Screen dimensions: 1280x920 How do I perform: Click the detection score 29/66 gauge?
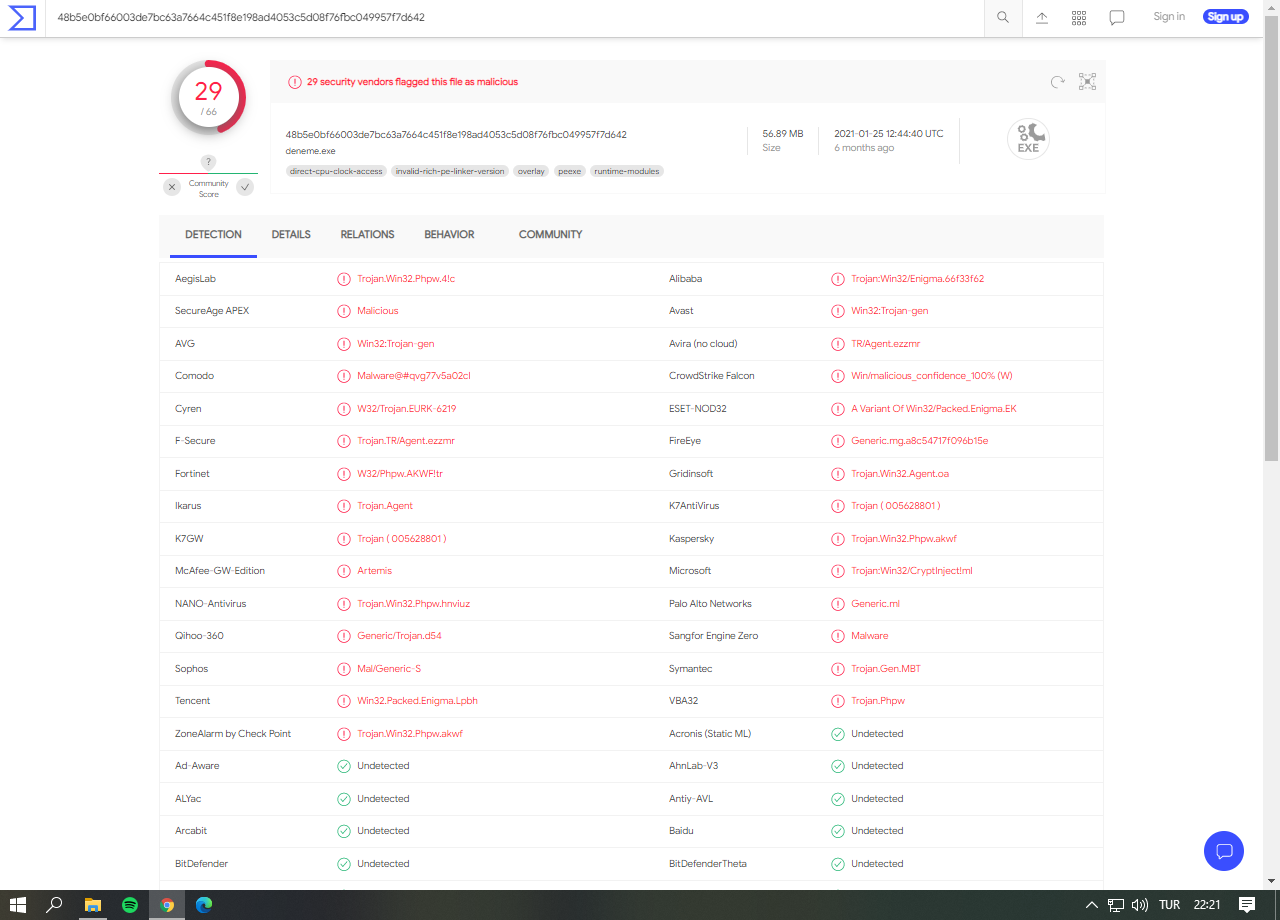click(208, 97)
